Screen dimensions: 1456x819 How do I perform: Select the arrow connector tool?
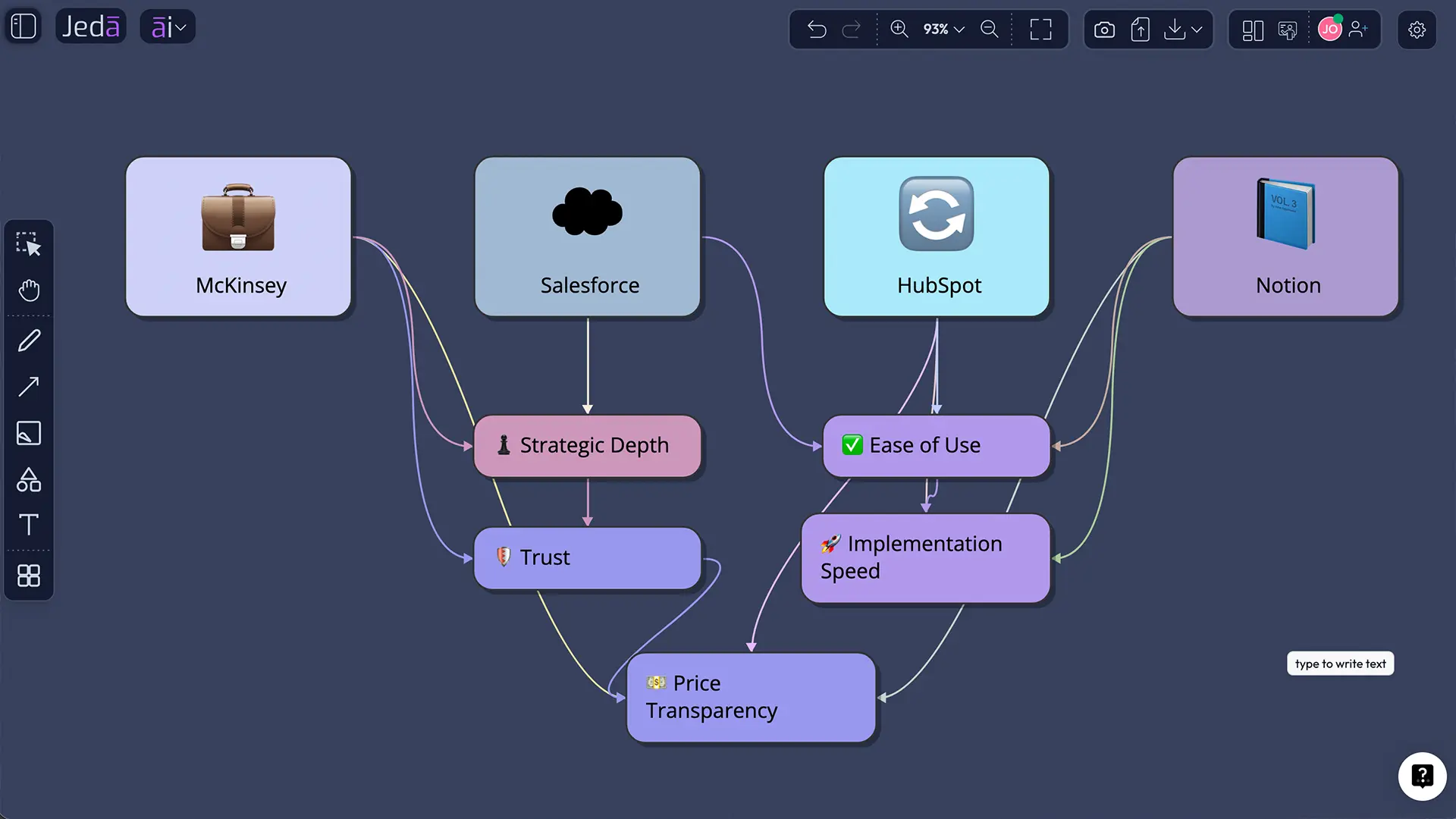29,387
